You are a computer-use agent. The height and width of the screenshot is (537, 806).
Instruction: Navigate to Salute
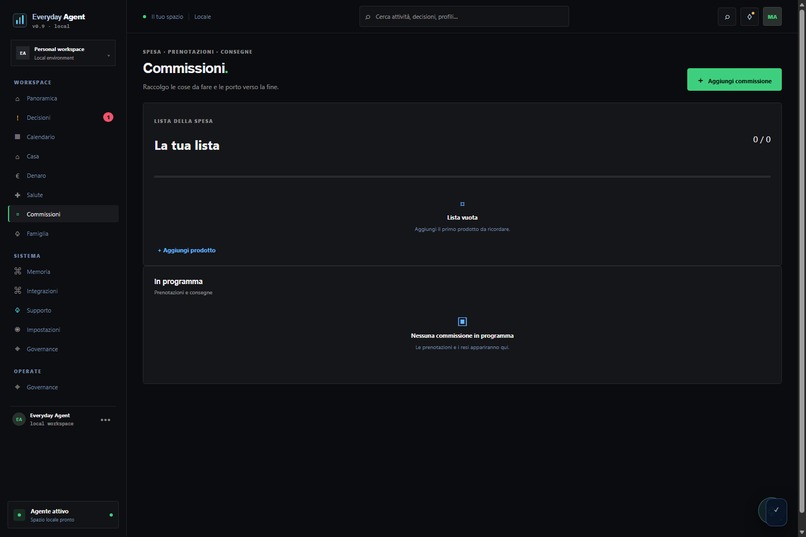[63, 195]
